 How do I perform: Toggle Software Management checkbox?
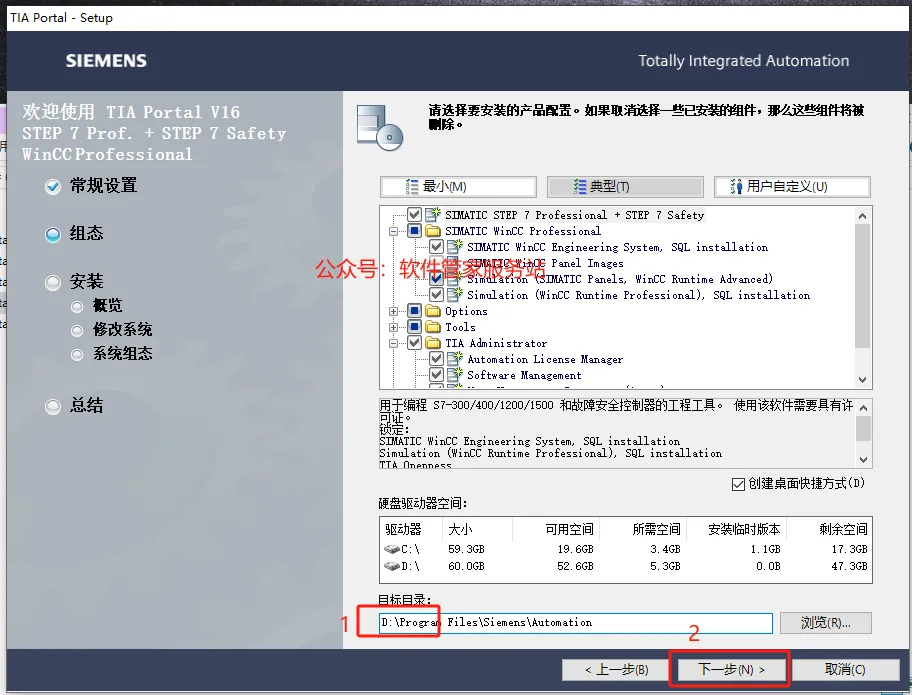(x=436, y=375)
